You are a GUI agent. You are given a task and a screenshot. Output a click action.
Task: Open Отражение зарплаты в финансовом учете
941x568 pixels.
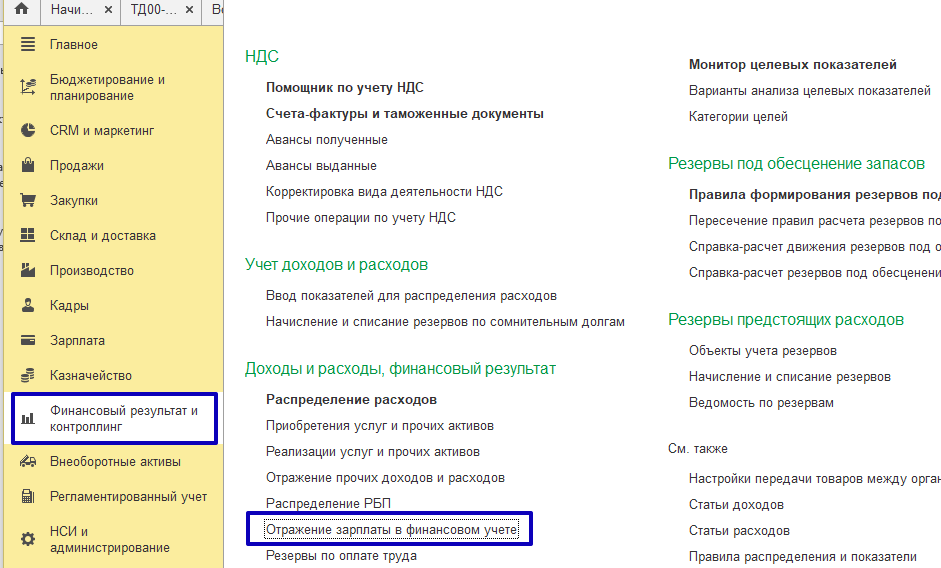[390, 530]
